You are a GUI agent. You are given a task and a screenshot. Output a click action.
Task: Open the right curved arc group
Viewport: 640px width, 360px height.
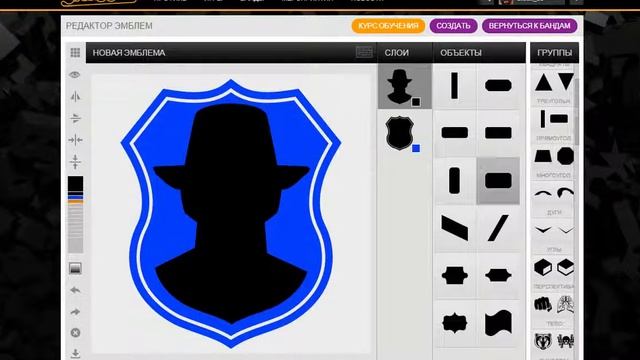click(565, 193)
